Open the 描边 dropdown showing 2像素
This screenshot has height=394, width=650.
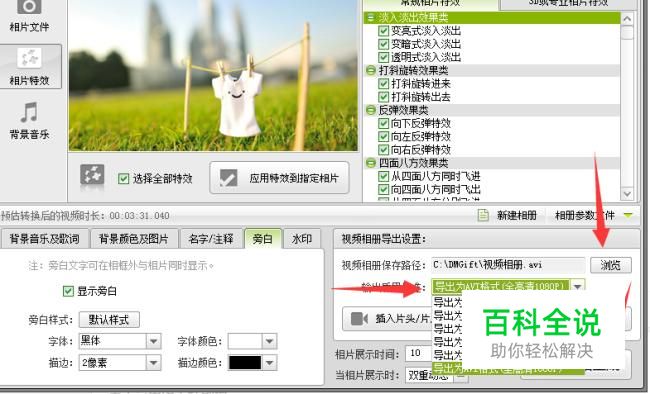pyautogui.click(x=119, y=363)
